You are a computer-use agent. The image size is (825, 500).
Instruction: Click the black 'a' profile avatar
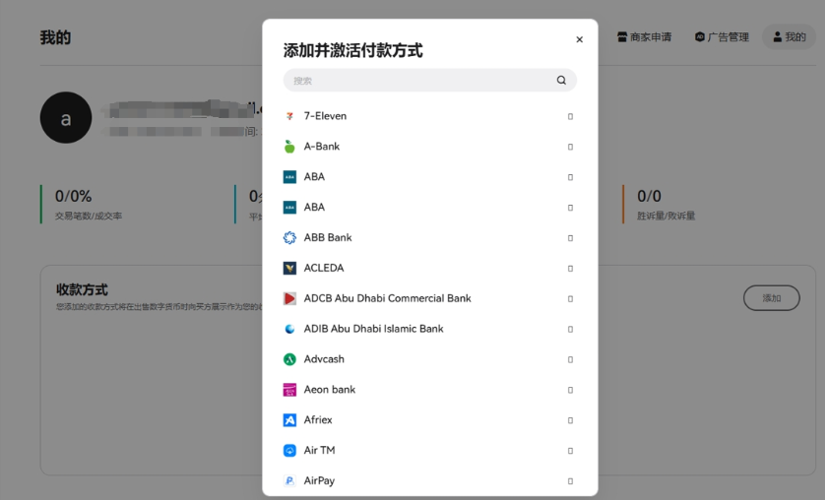66,117
